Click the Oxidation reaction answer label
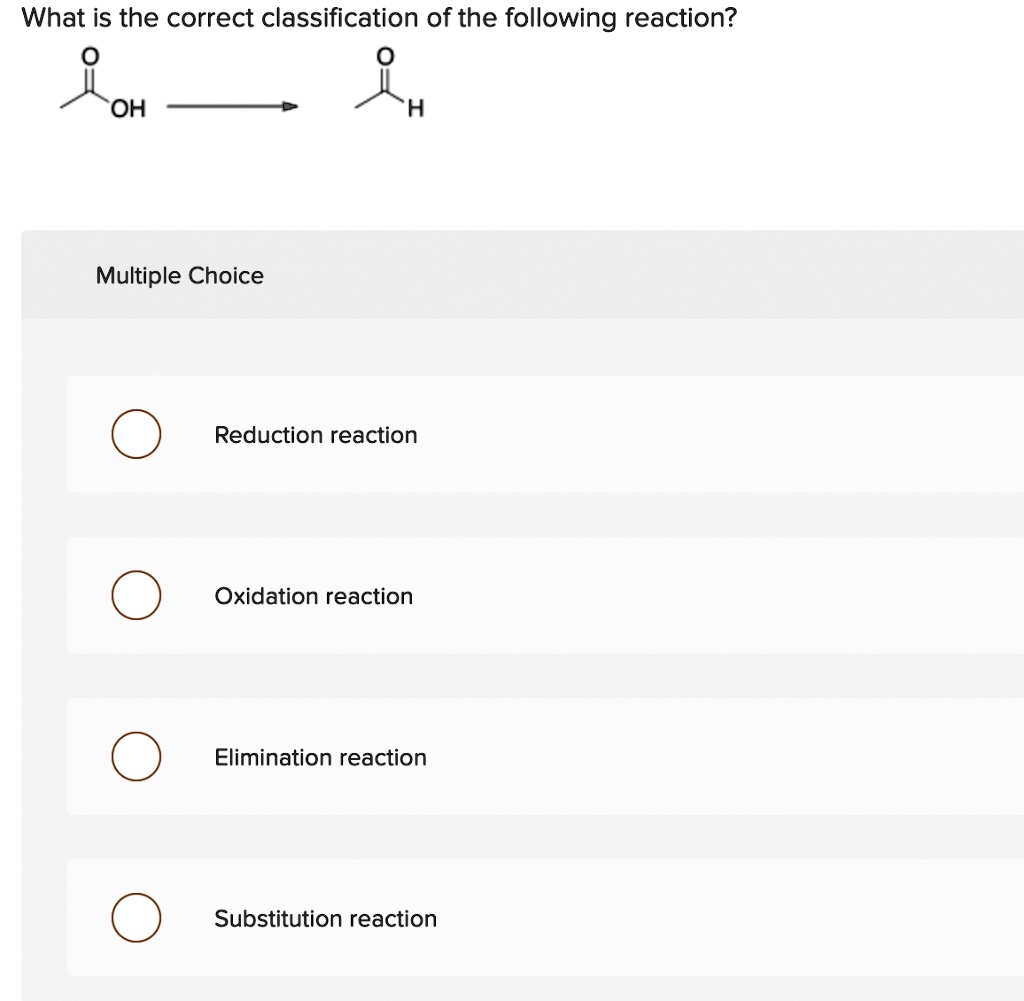 (313, 595)
